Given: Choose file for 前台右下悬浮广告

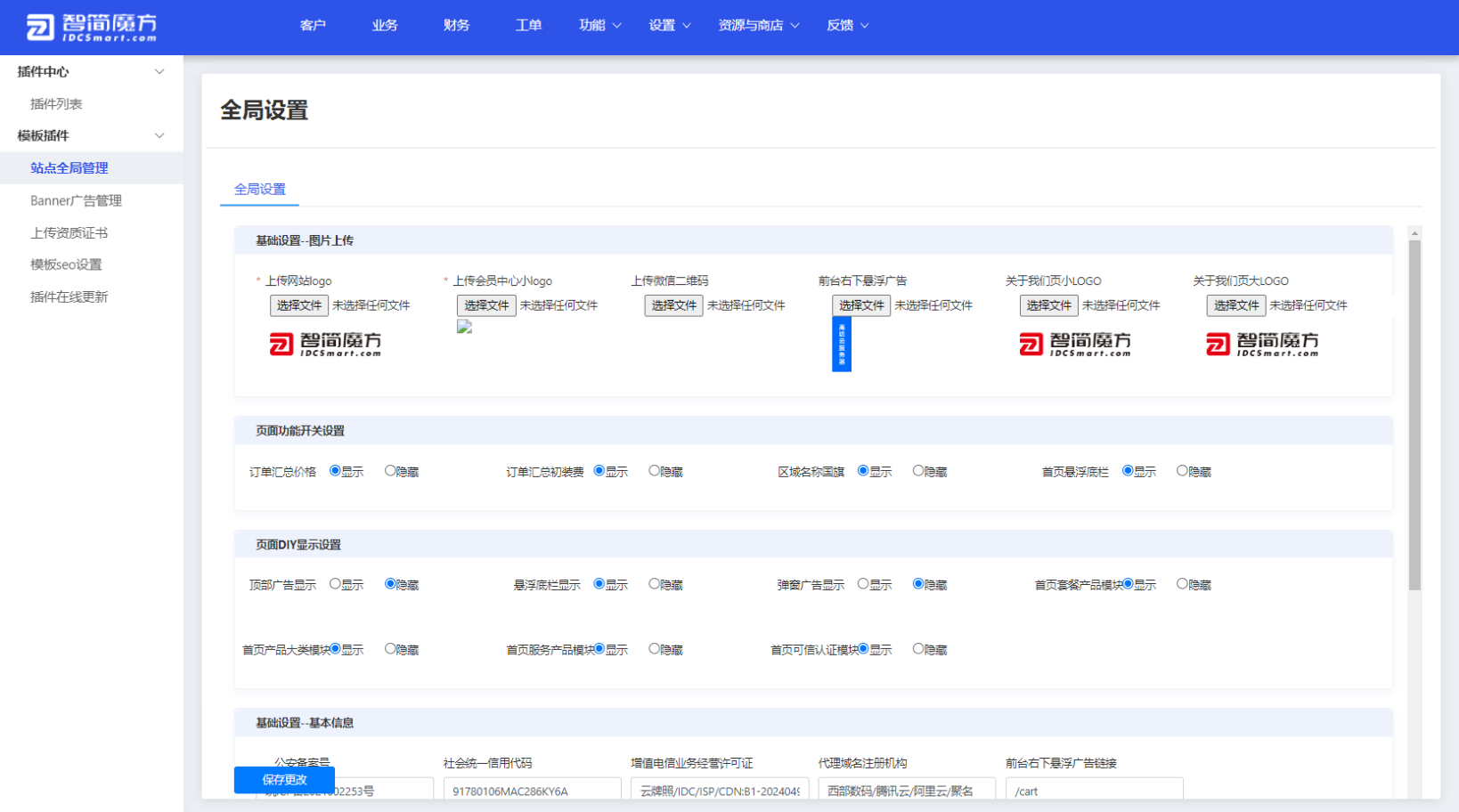Looking at the screenshot, I should pos(861,305).
